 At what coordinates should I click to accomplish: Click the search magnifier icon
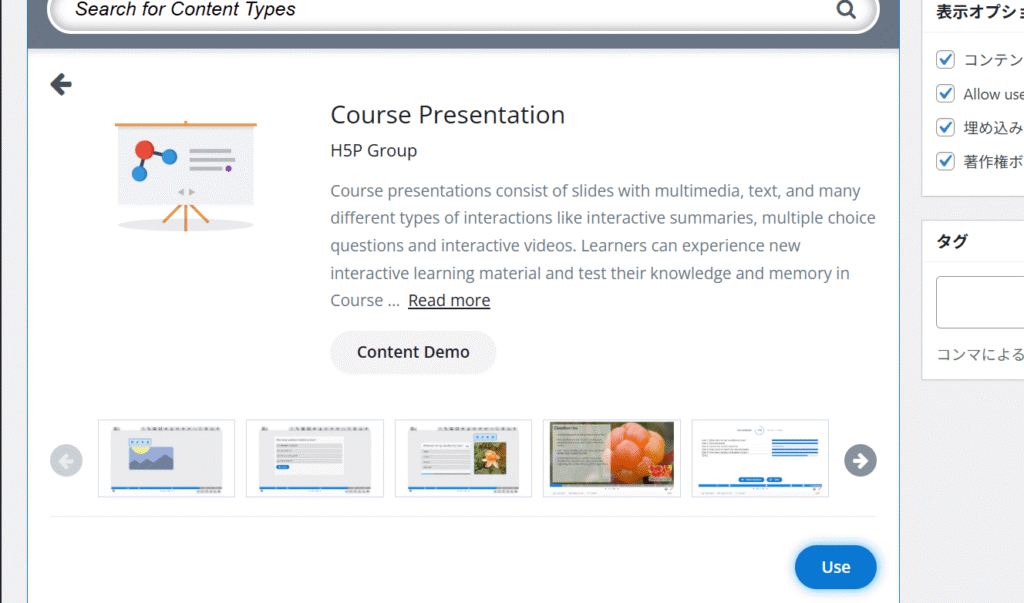[x=846, y=11]
